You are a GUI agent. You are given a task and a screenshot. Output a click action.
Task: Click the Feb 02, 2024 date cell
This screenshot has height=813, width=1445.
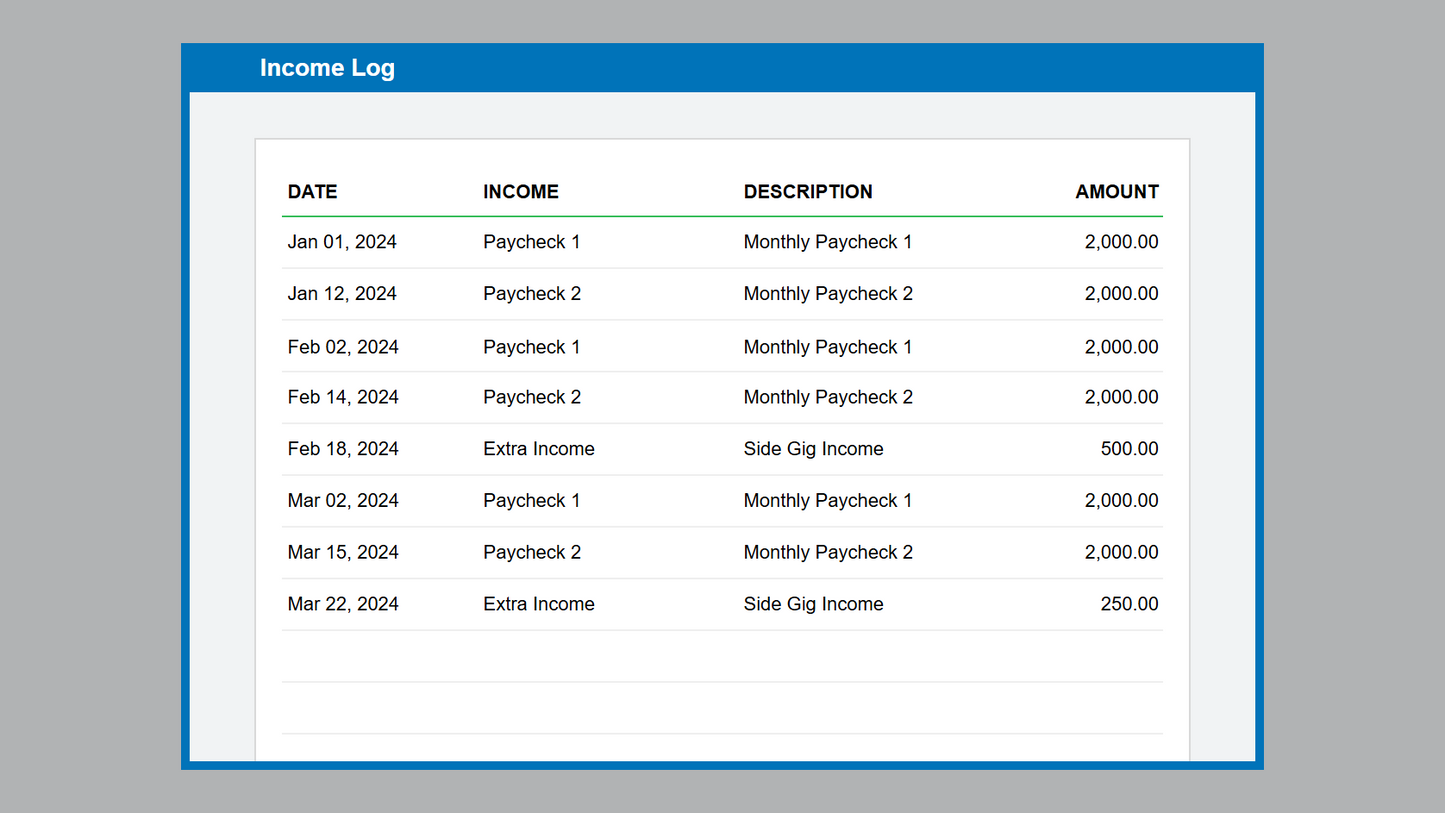tap(343, 347)
